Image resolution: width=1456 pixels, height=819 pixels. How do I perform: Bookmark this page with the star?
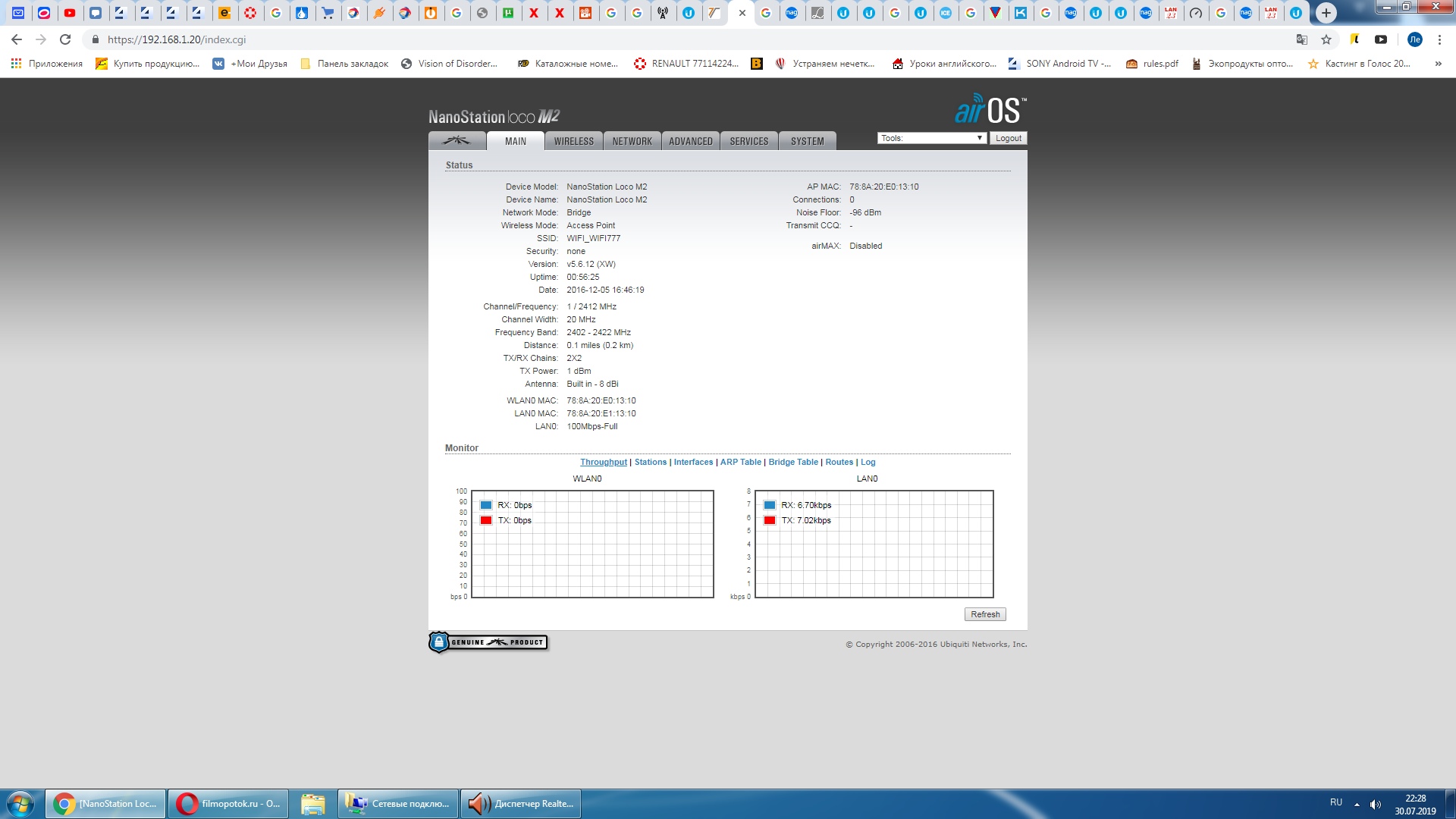pyautogui.click(x=1326, y=39)
